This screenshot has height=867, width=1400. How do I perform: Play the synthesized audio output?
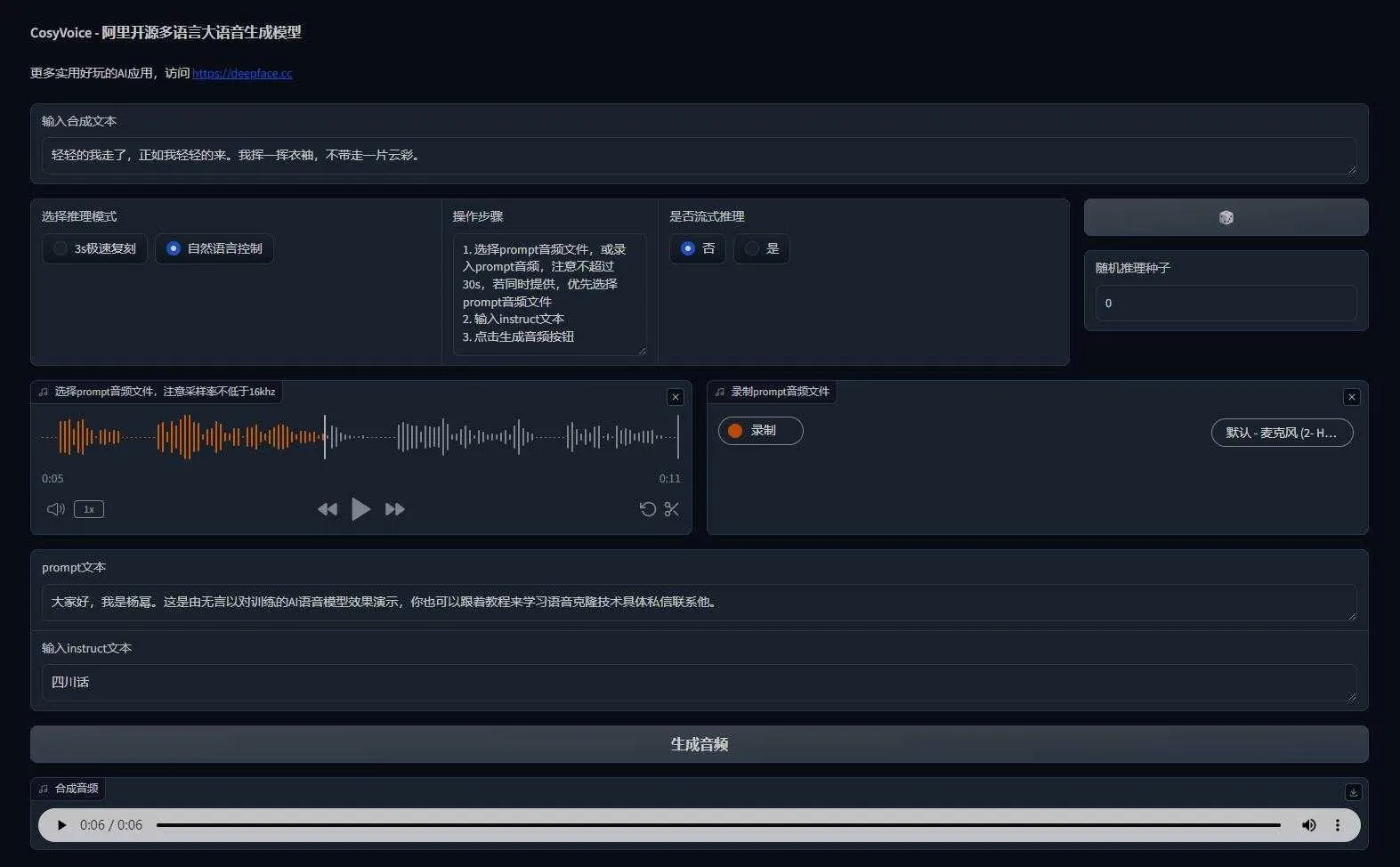(x=61, y=825)
